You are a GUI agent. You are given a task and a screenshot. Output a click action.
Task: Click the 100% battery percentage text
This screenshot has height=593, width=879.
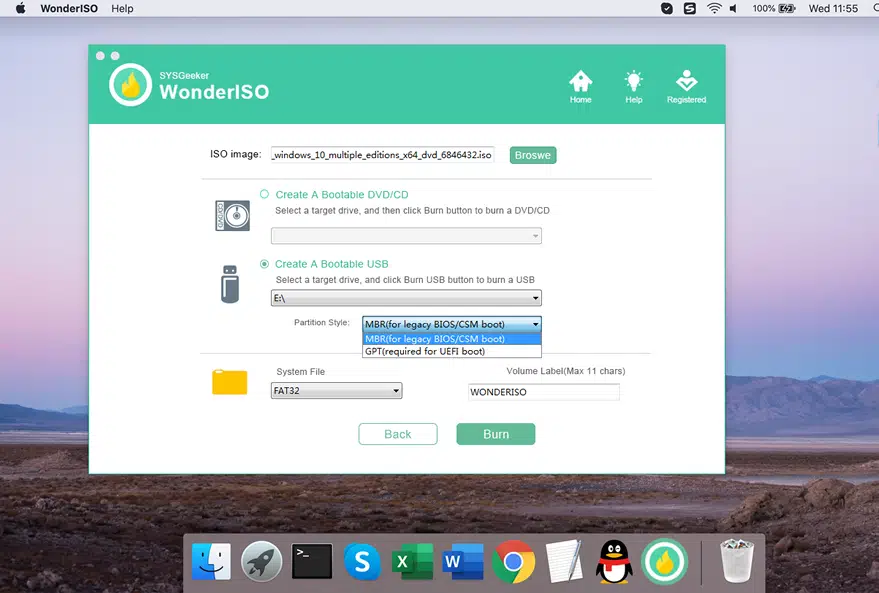(764, 8)
